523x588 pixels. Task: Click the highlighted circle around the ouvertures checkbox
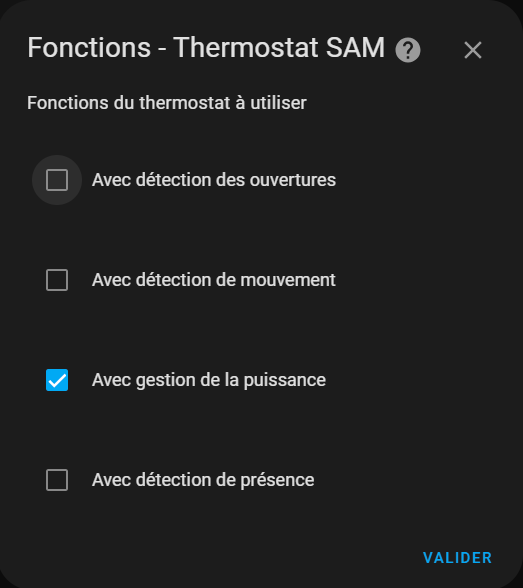tap(57, 180)
